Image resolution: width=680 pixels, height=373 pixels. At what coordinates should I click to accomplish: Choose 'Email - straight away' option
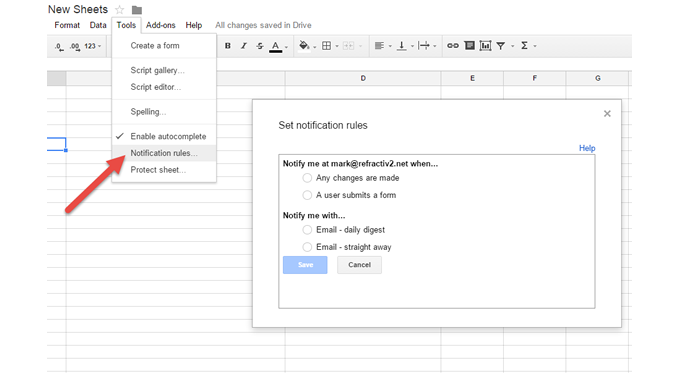(307, 247)
